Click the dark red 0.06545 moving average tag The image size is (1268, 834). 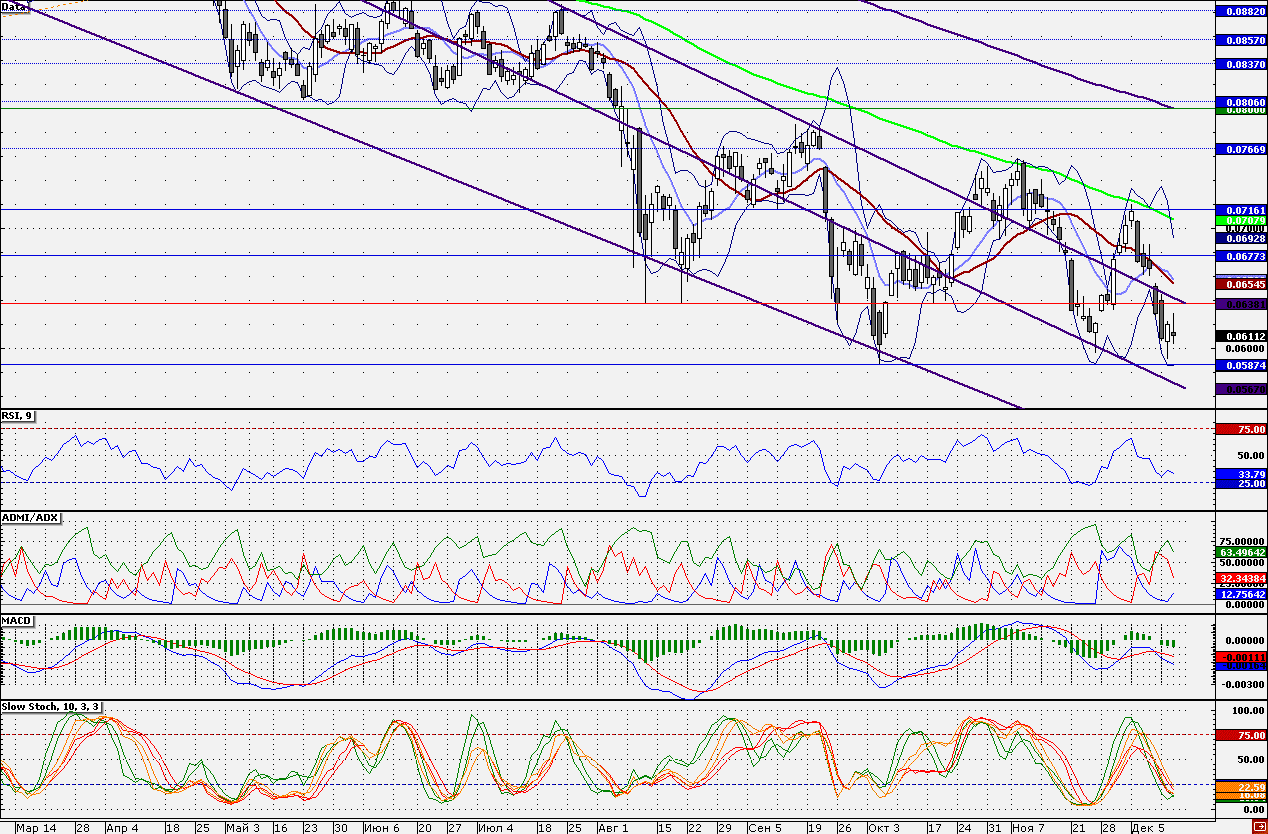click(1241, 284)
